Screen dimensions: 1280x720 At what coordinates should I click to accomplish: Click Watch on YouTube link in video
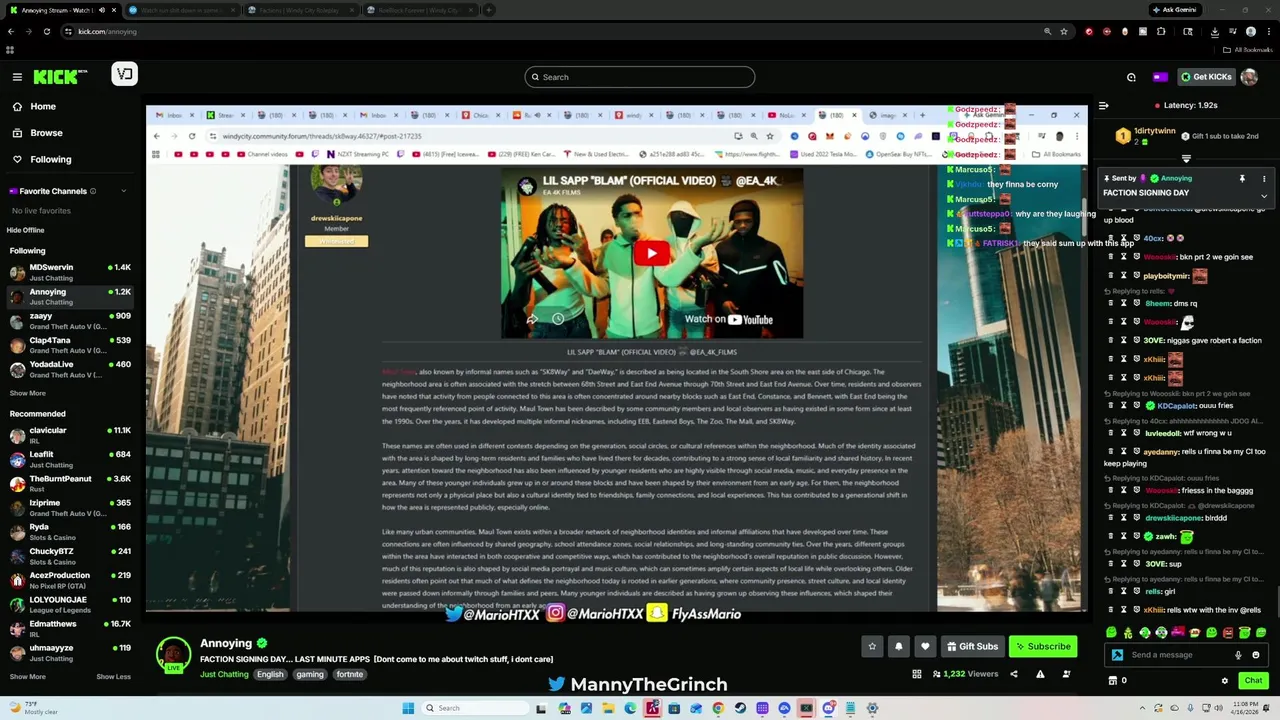tap(729, 319)
